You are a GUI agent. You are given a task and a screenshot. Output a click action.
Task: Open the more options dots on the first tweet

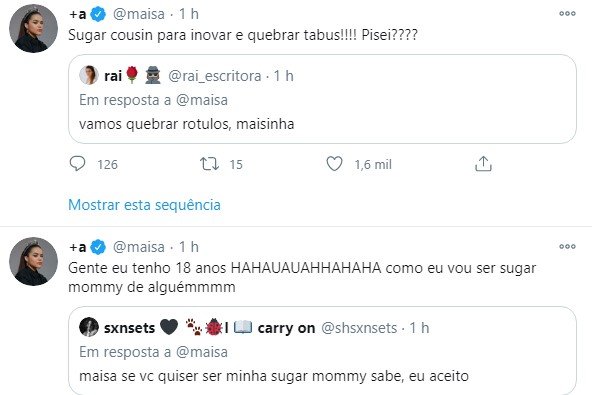[x=567, y=14]
